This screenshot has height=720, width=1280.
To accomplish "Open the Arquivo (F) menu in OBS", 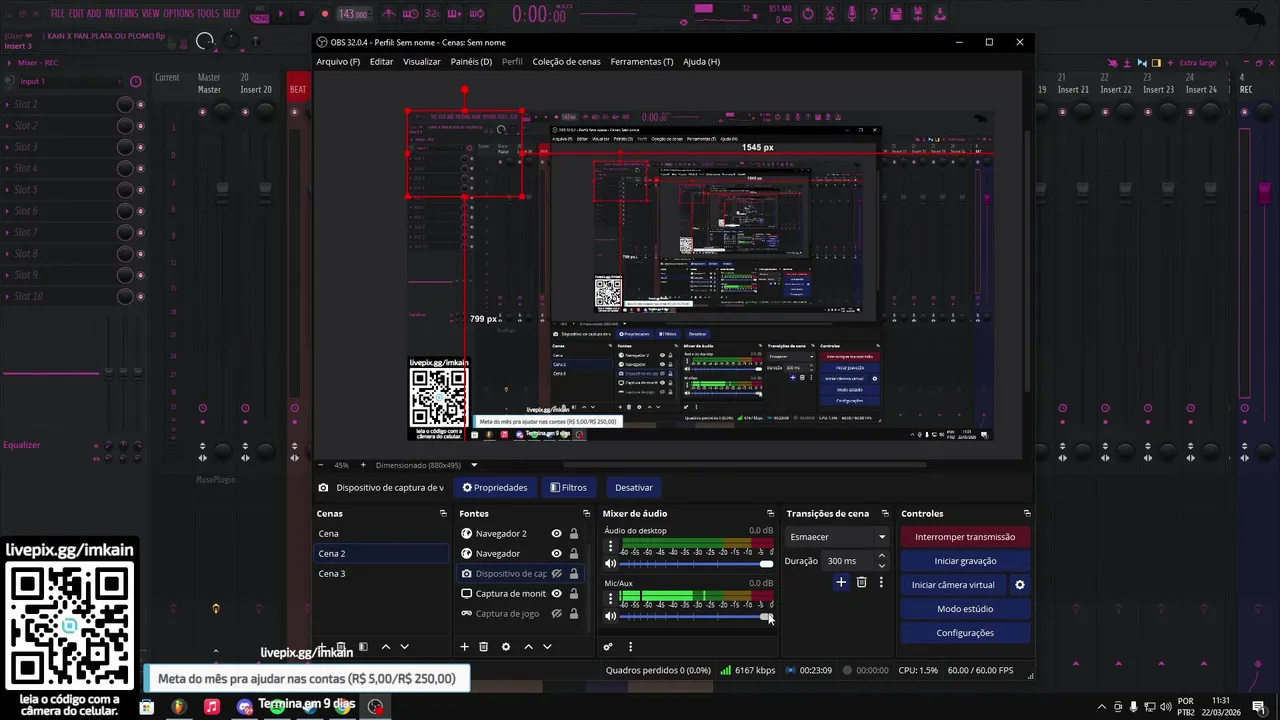I will point(338,62).
